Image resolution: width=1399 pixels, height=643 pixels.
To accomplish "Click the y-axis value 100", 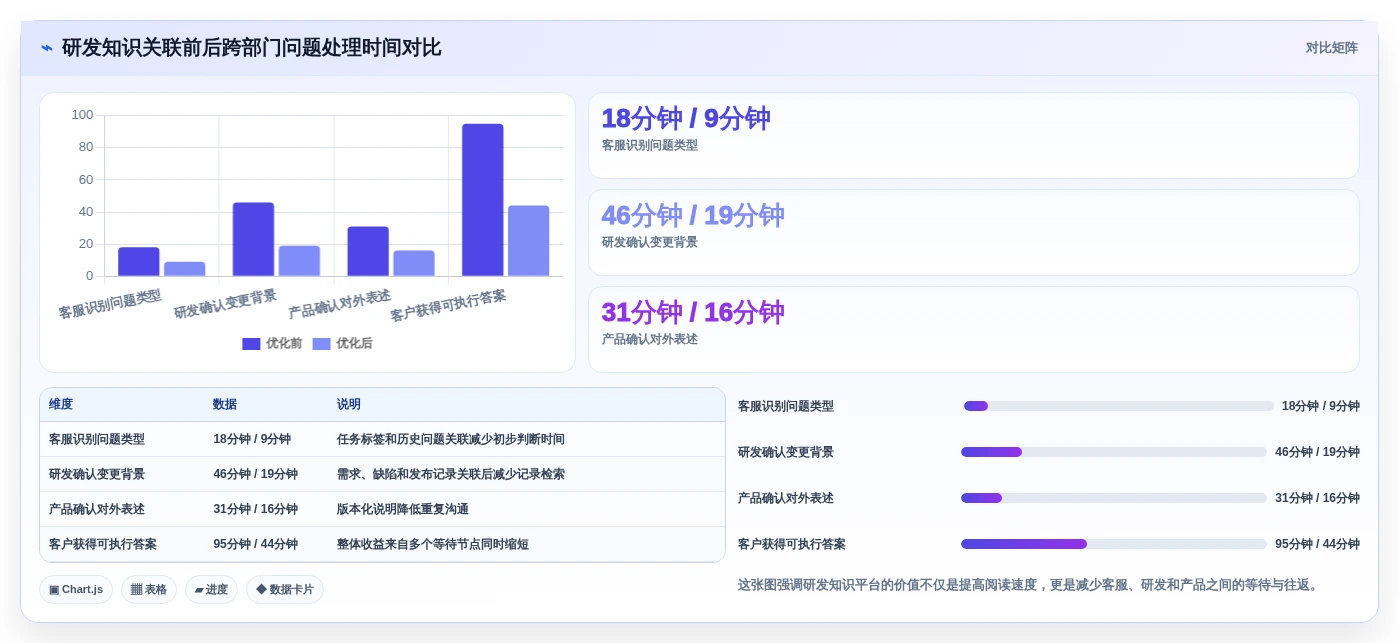I will (82, 115).
